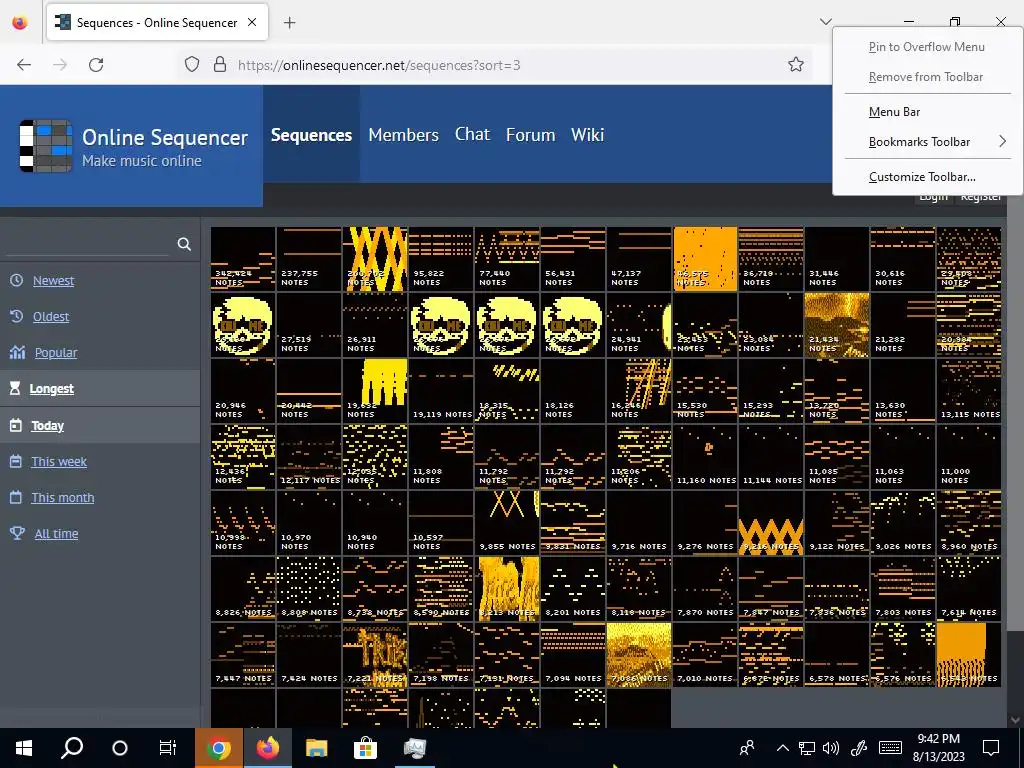1024x768 pixels.
Task: Choose Bookmarks Toolbar in the context menu
Action: point(919,142)
